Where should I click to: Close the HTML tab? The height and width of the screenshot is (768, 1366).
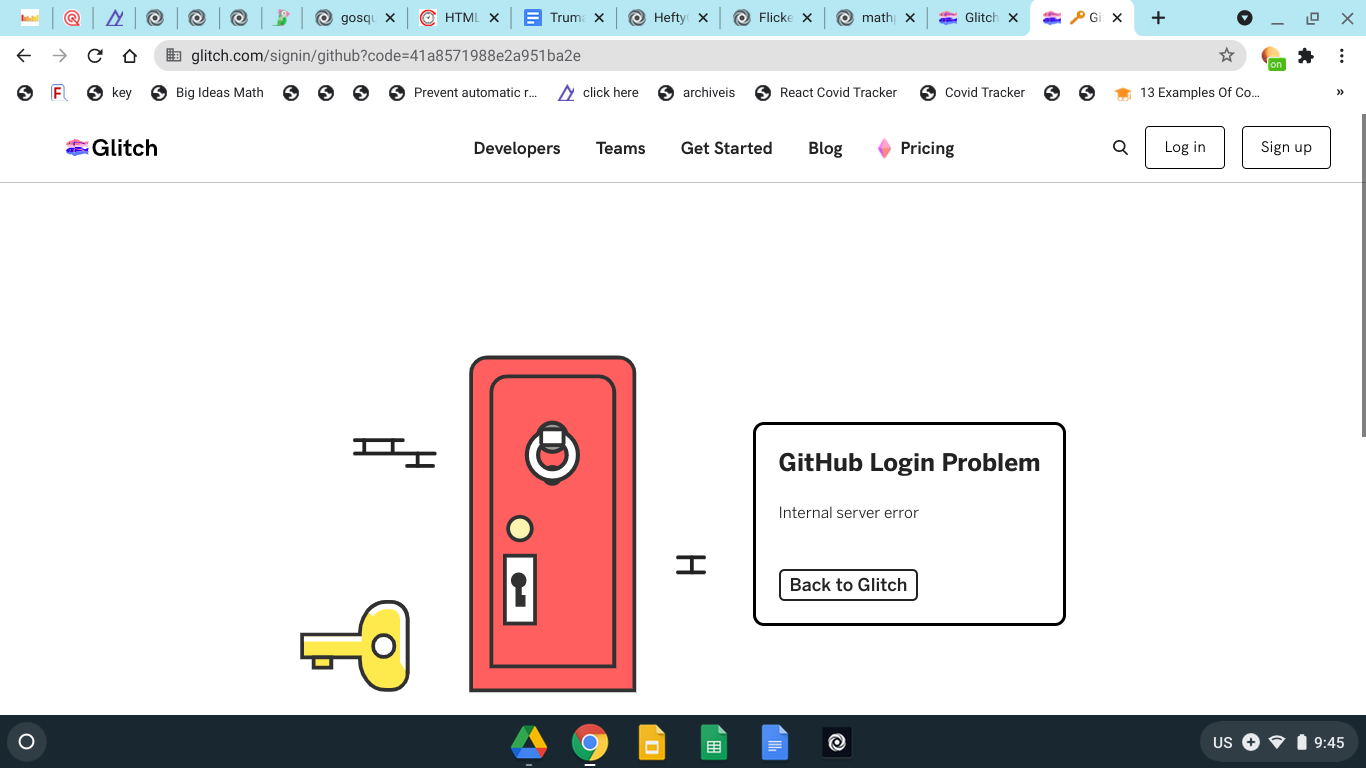coord(494,18)
